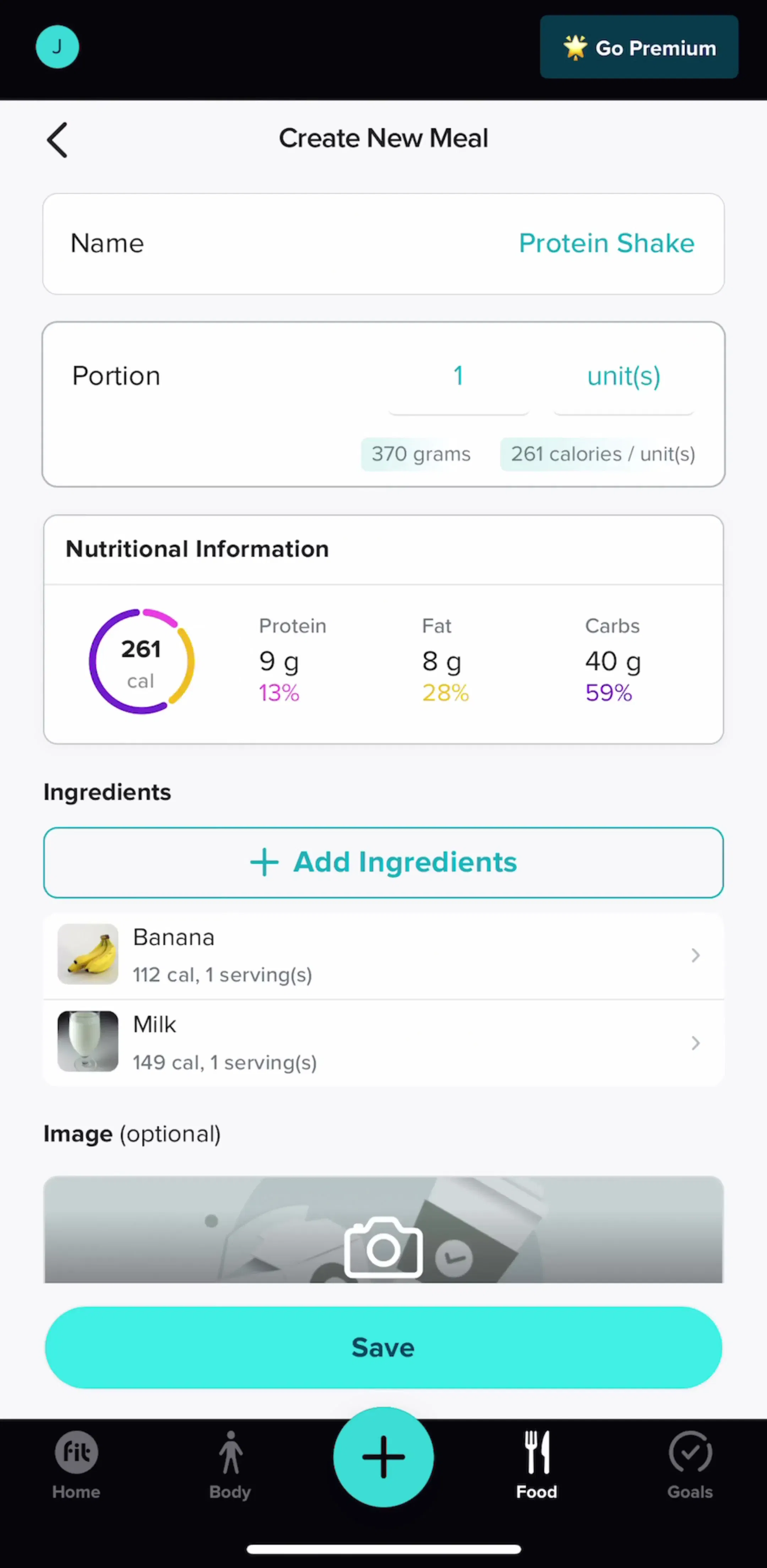
Task: Tap the 261 calories per unit badge
Action: pos(602,454)
